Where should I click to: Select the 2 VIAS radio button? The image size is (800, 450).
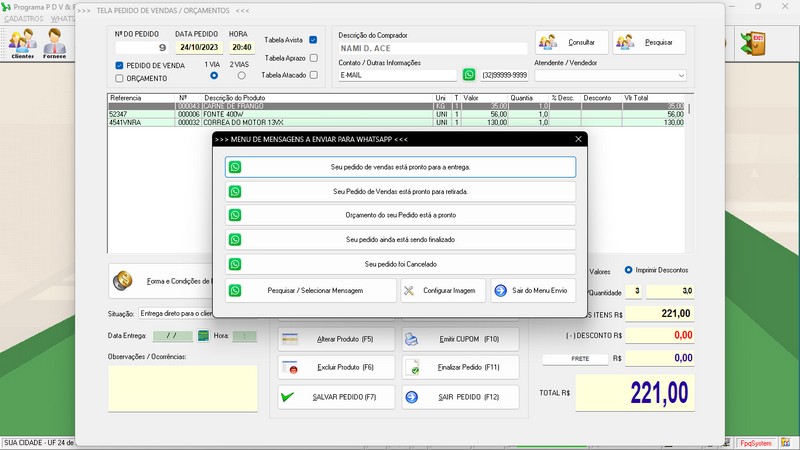pyautogui.click(x=240, y=76)
